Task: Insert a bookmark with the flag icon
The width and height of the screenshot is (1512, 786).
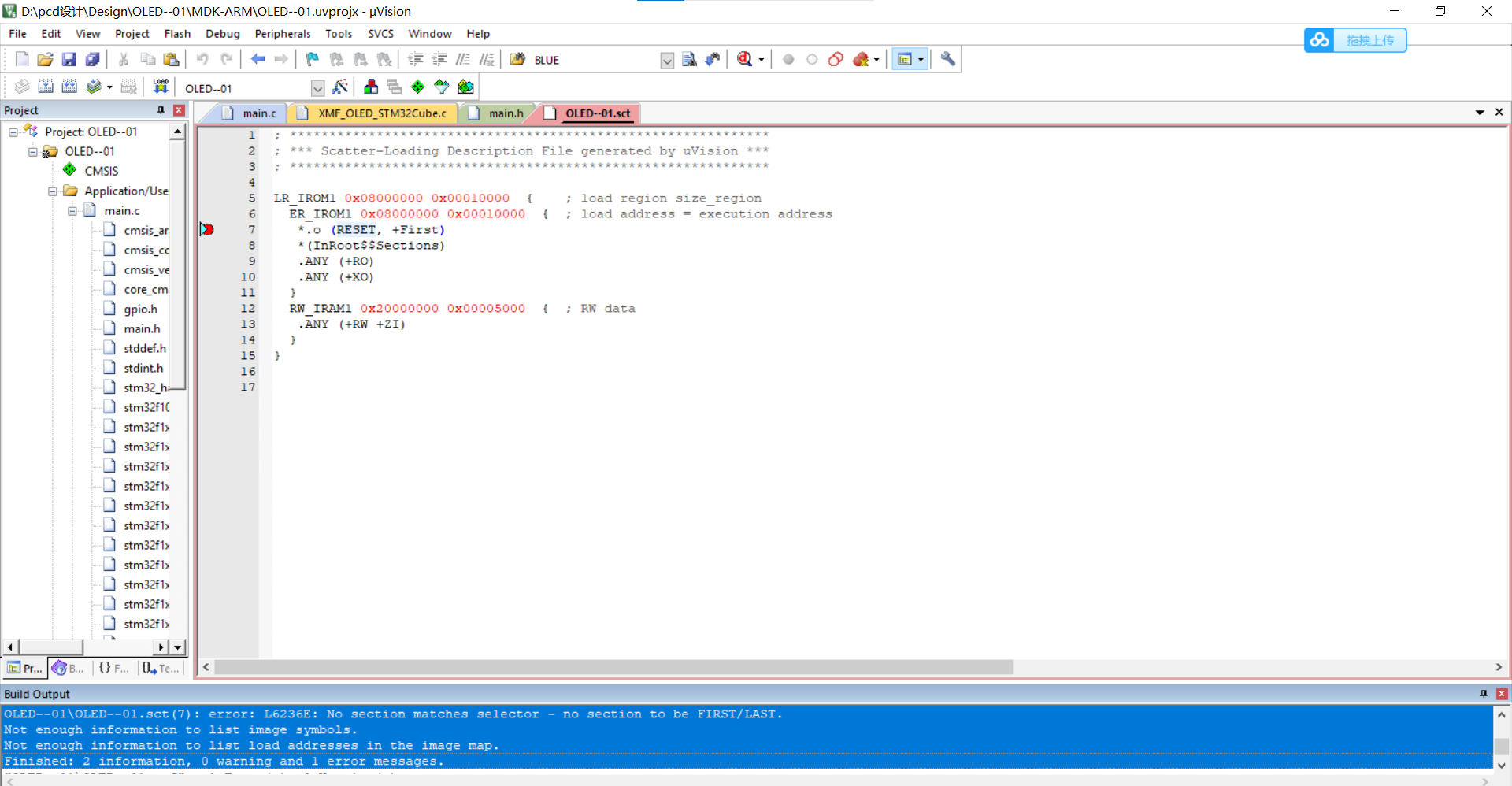Action: pos(313,59)
